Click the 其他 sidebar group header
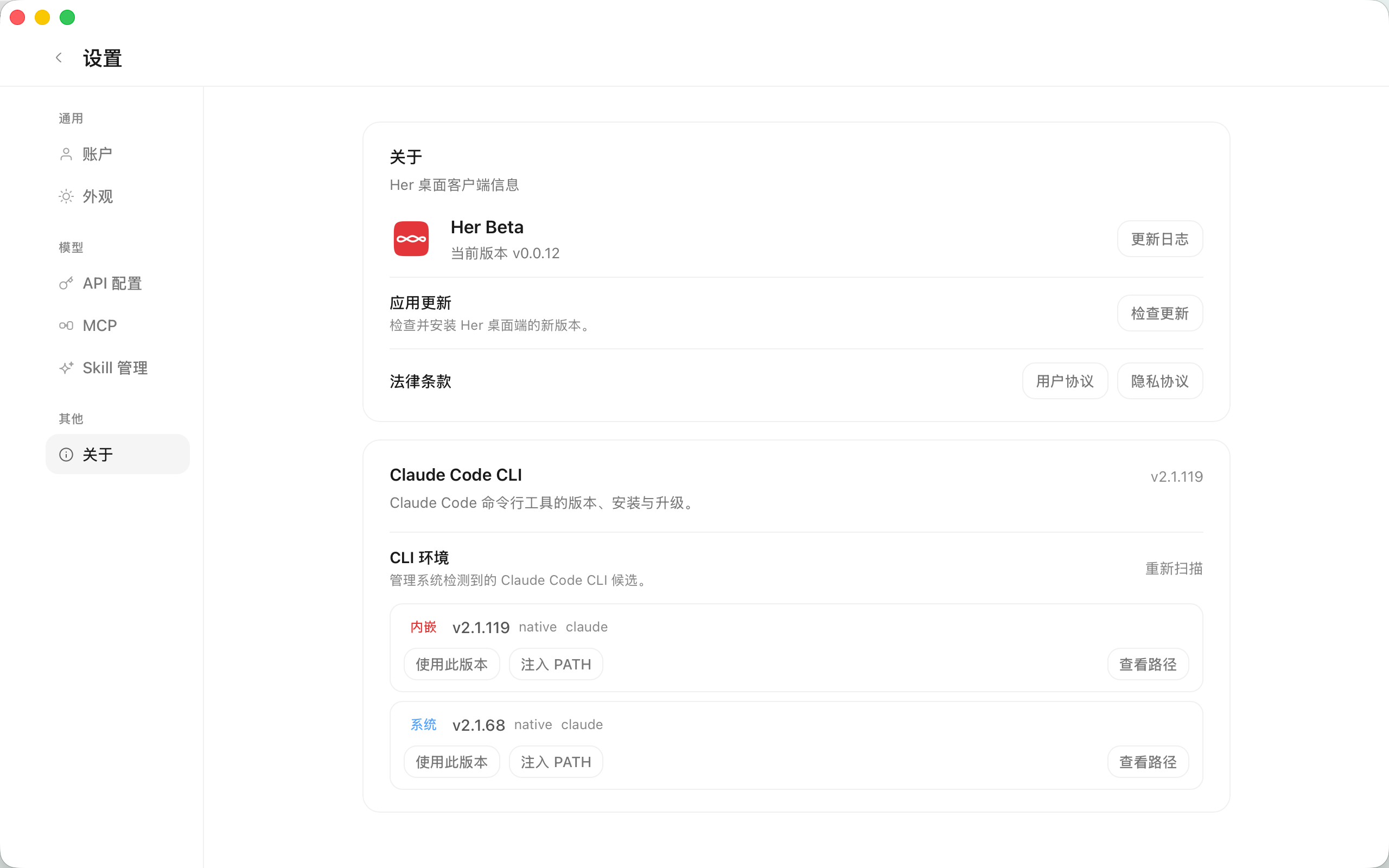 click(x=71, y=418)
